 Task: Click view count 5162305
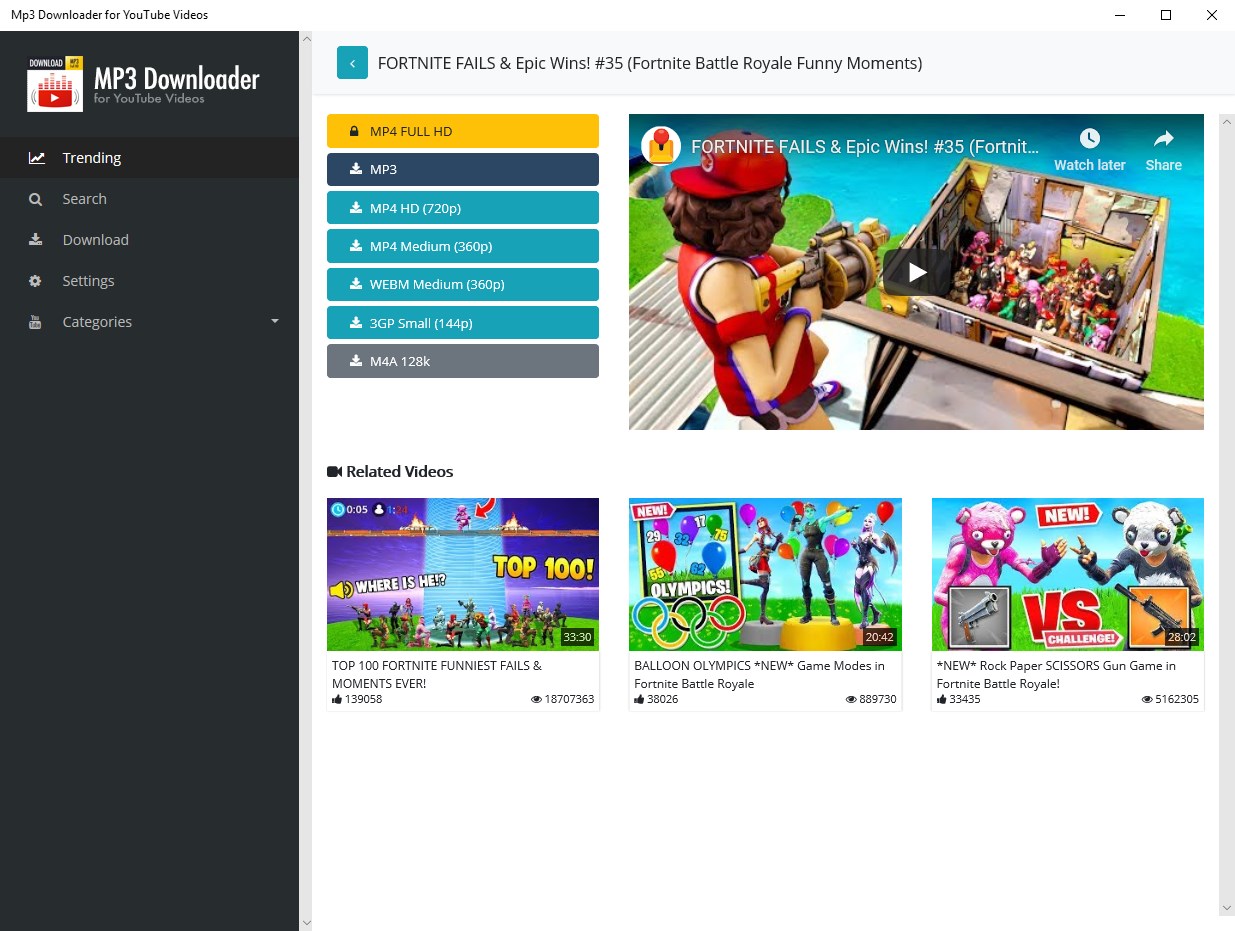[x=1170, y=699]
